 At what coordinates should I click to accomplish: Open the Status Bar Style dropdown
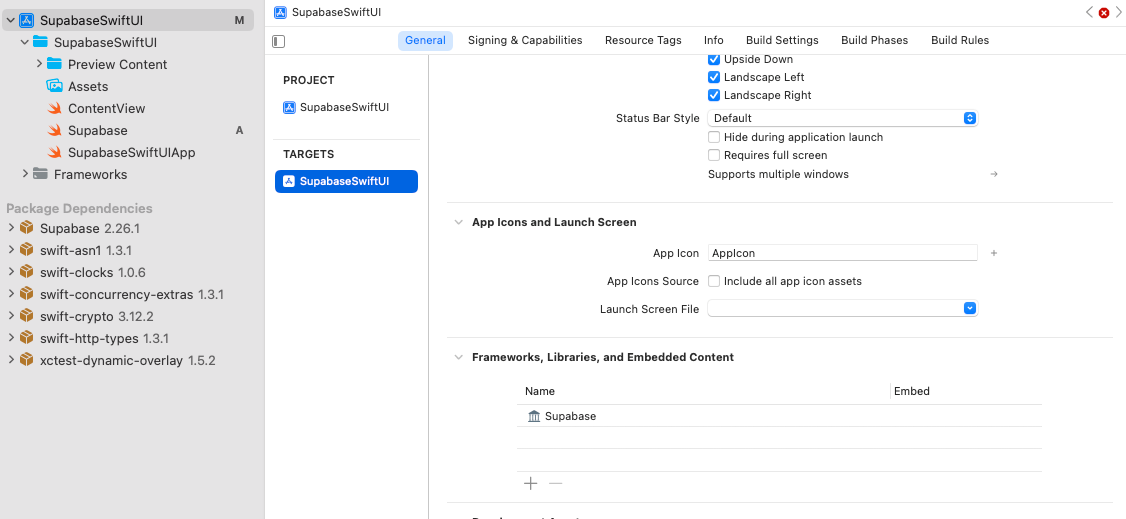pos(969,118)
